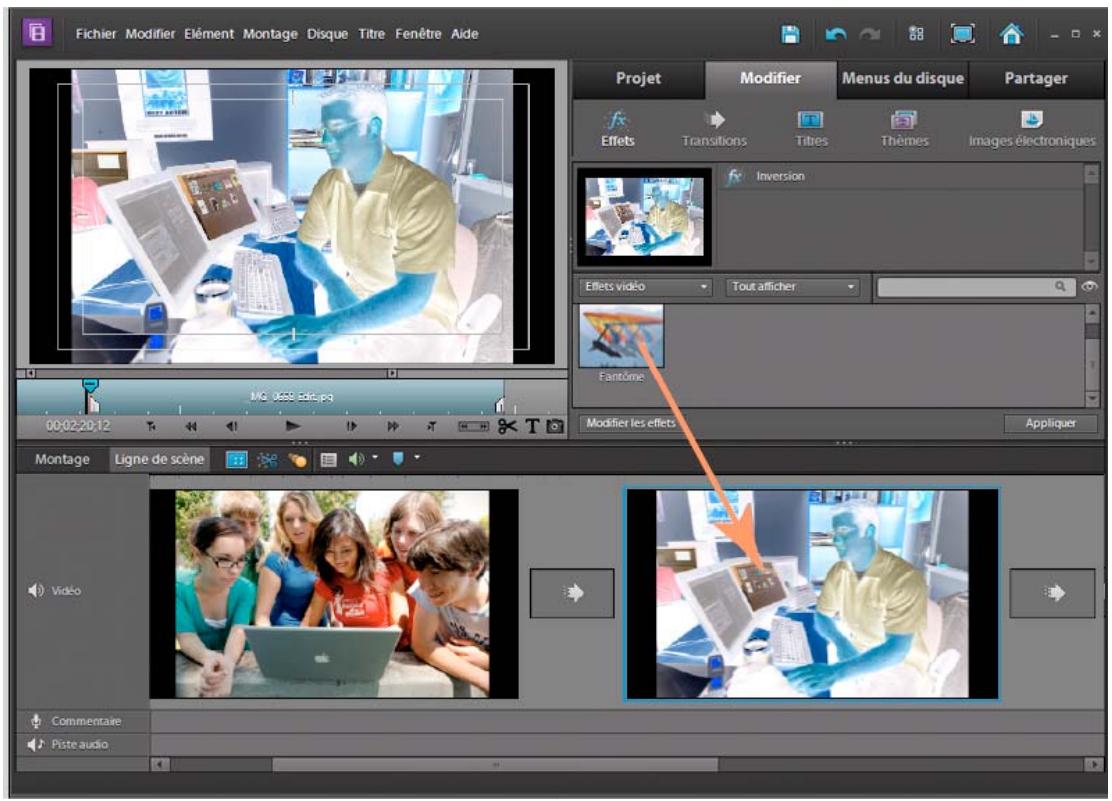Switch to the Partager tab

pos(1038,77)
